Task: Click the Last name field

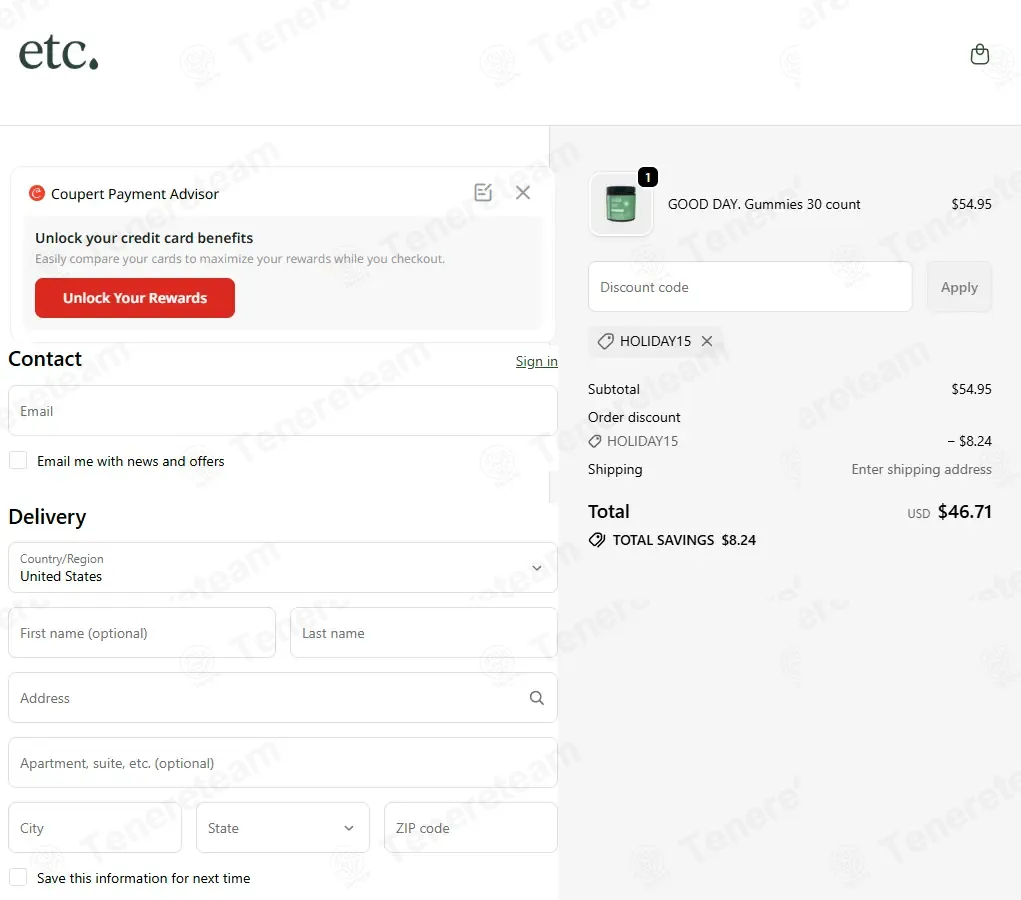Action: coord(424,633)
